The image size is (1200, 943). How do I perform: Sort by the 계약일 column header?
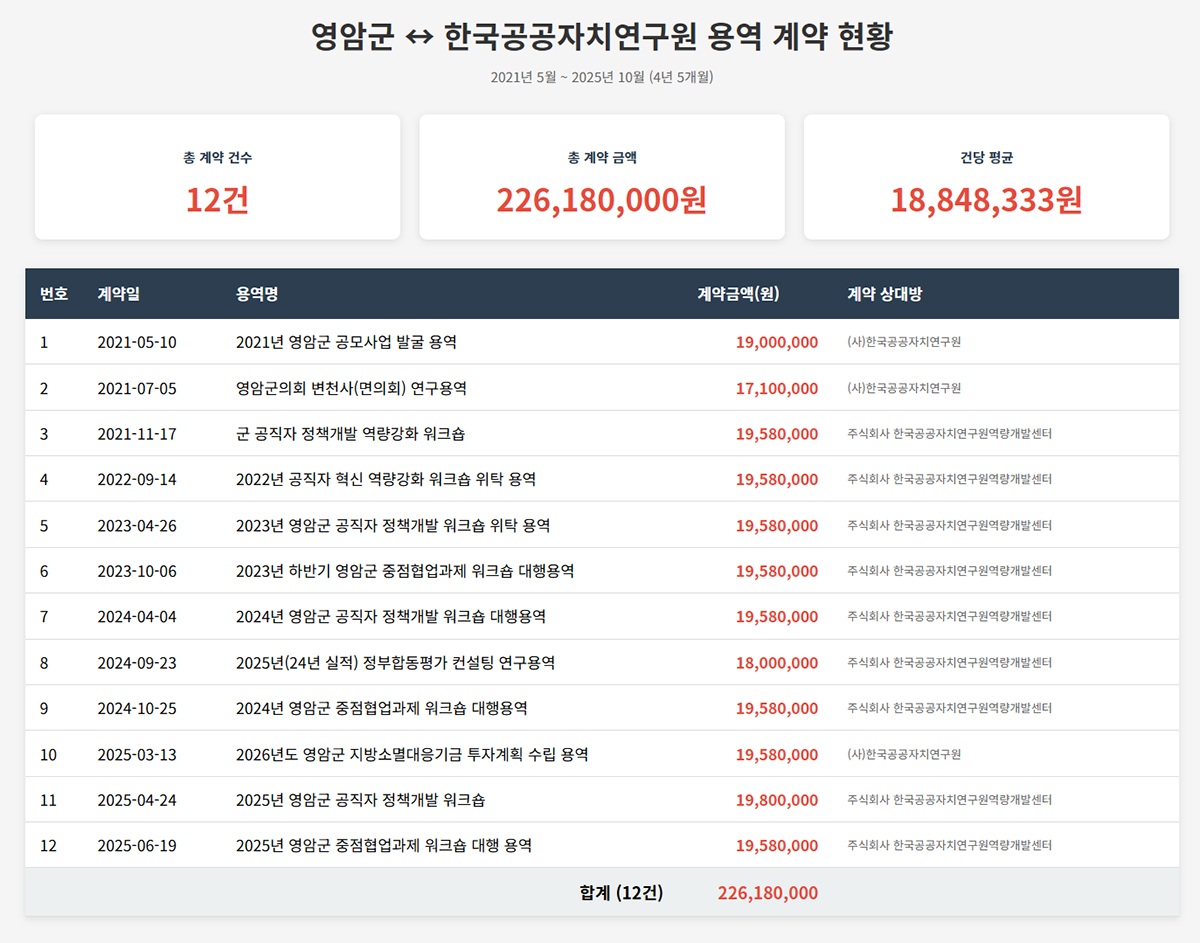pos(118,294)
